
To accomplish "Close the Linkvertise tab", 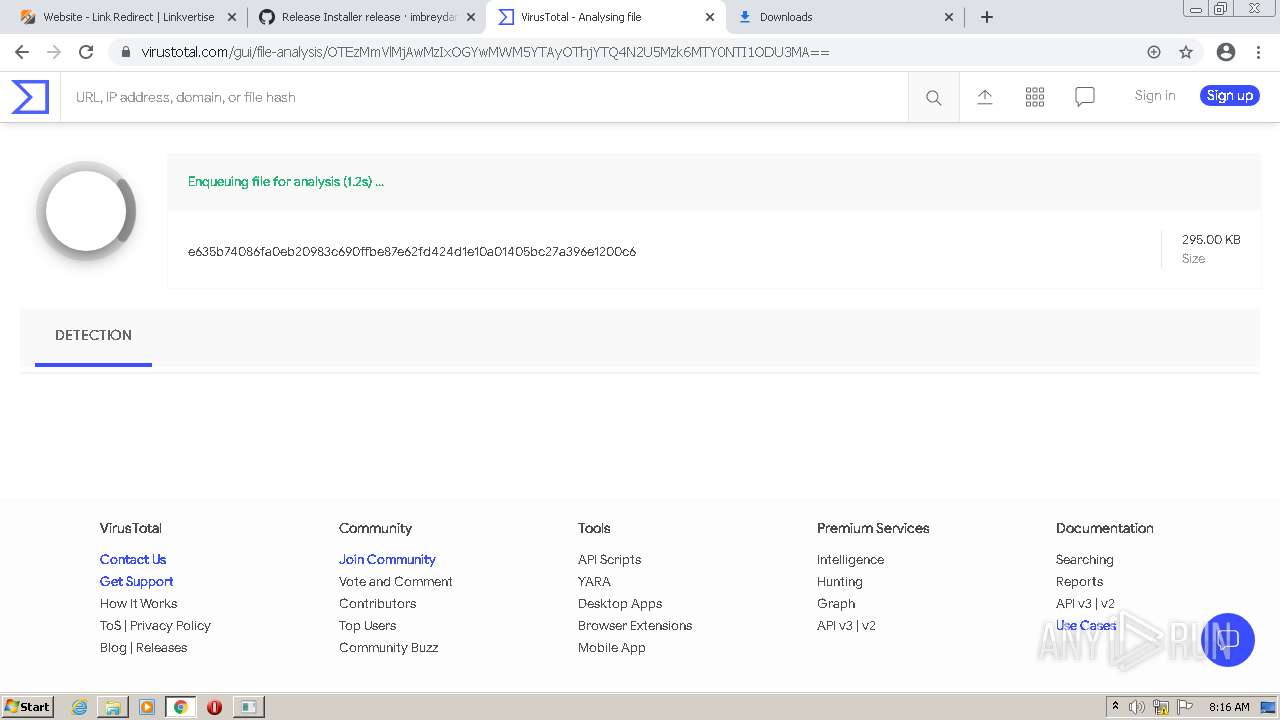I will (x=232, y=17).
